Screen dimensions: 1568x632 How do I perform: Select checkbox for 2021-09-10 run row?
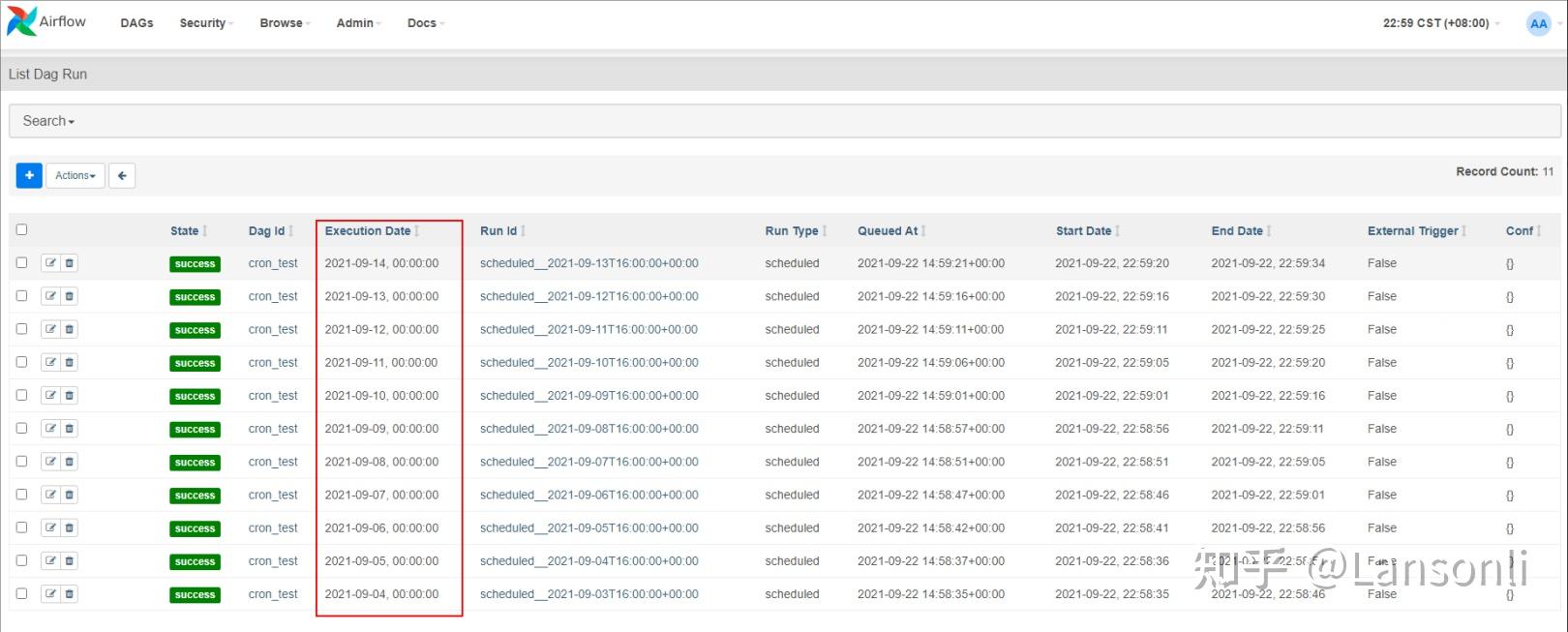click(21, 395)
